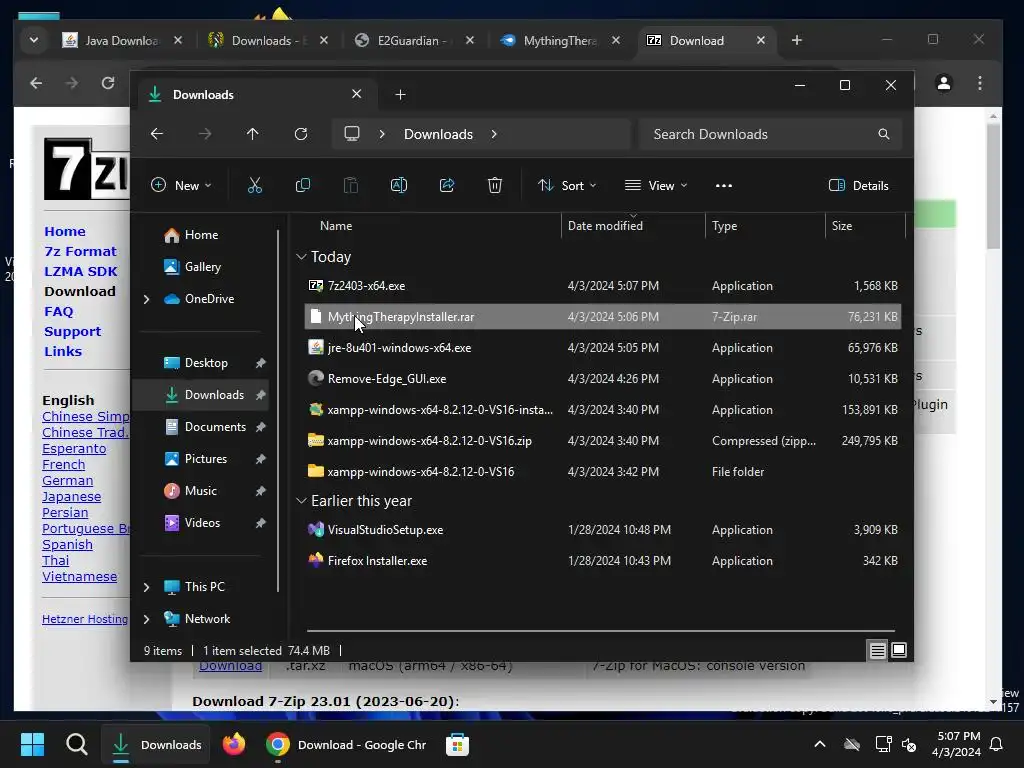Click the Hetzner Hosting link
1024x768 pixels.
coord(85,619)
